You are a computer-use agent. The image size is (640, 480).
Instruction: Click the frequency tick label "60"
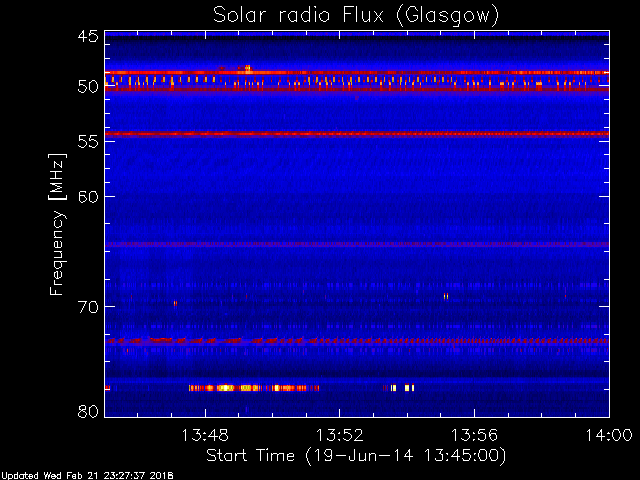88,196
